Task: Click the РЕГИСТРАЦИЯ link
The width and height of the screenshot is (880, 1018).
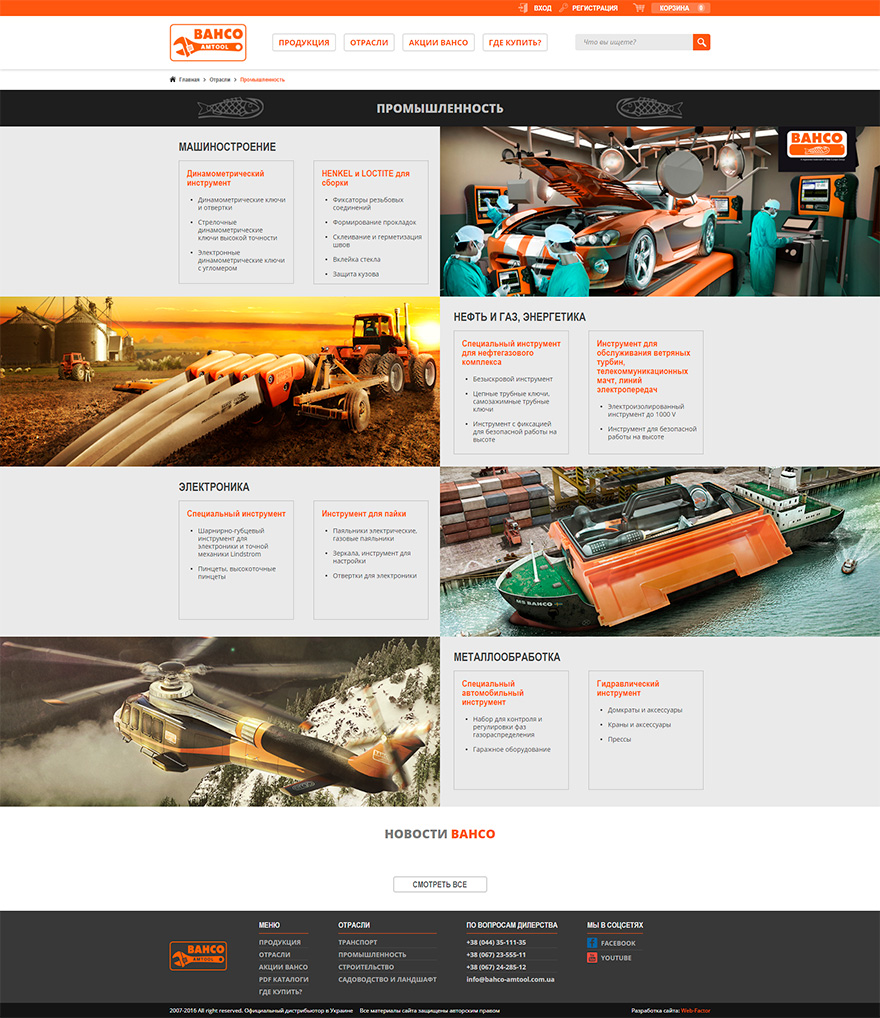Action: tap(595, 8)
